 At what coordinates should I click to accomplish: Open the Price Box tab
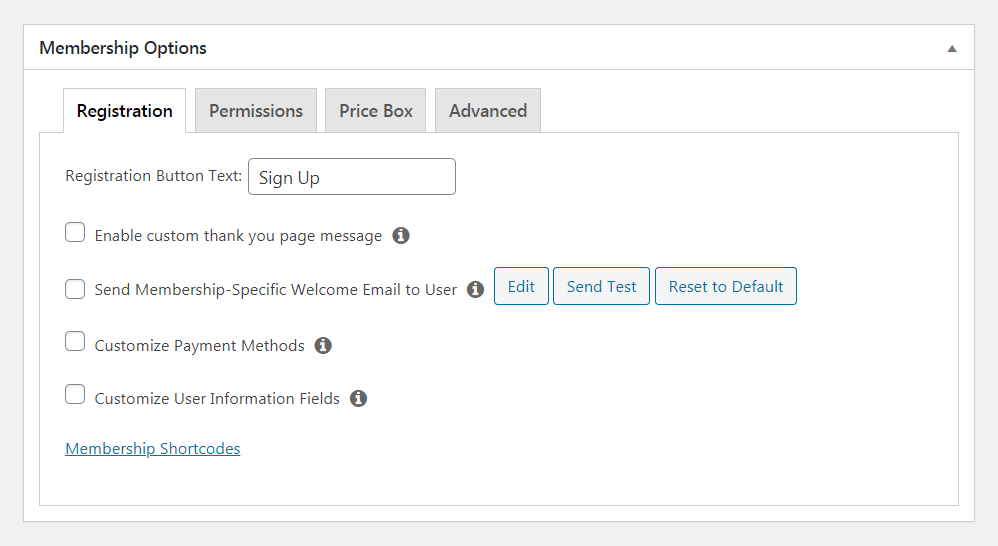376,111
